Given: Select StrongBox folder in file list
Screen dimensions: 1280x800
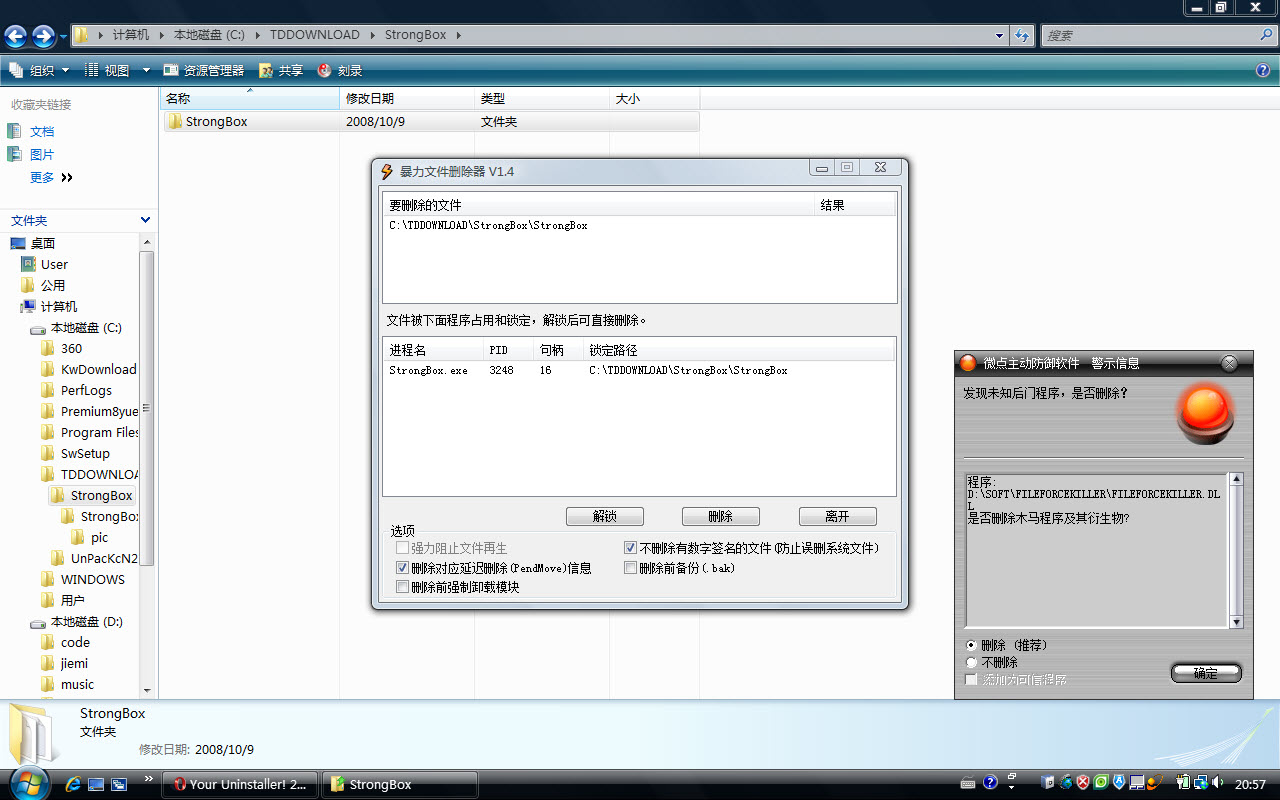Looking at the screenshot, I should (x=430, y=121).
